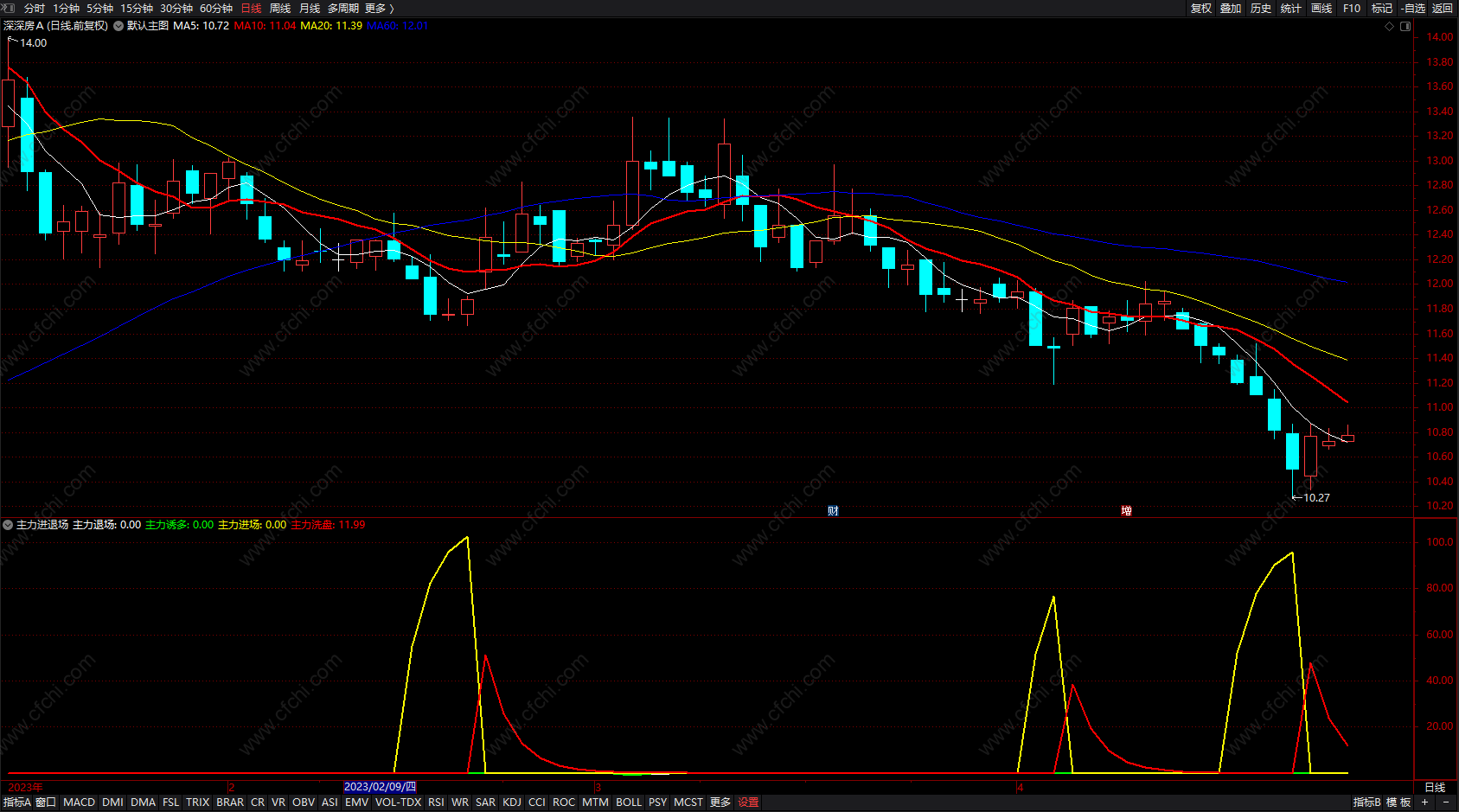Select the 15分钟 period
Viewport: 1459px width, 812px height.
137,8
